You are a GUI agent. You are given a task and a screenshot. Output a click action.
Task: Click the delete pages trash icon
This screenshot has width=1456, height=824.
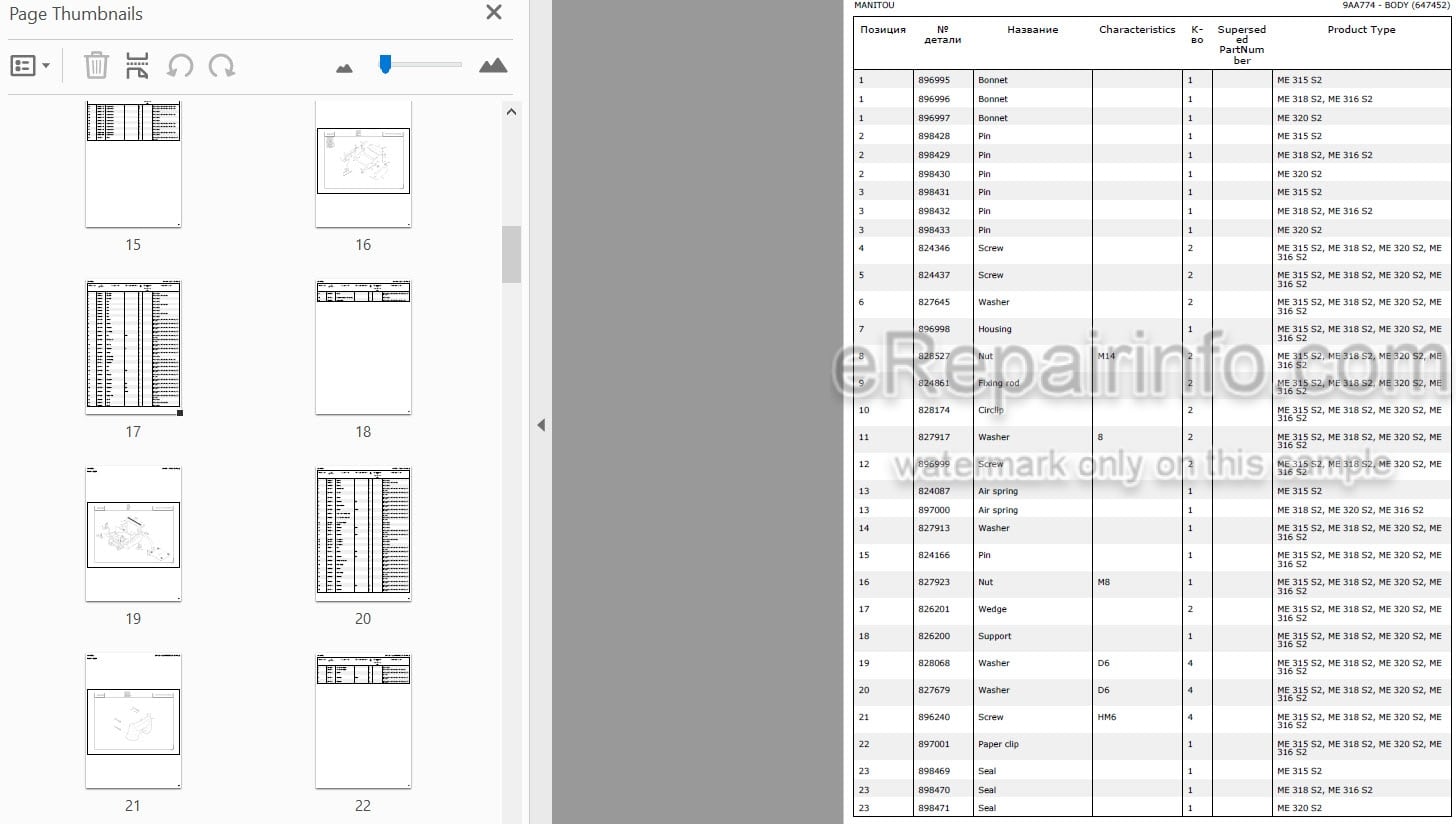pos(96,66)
